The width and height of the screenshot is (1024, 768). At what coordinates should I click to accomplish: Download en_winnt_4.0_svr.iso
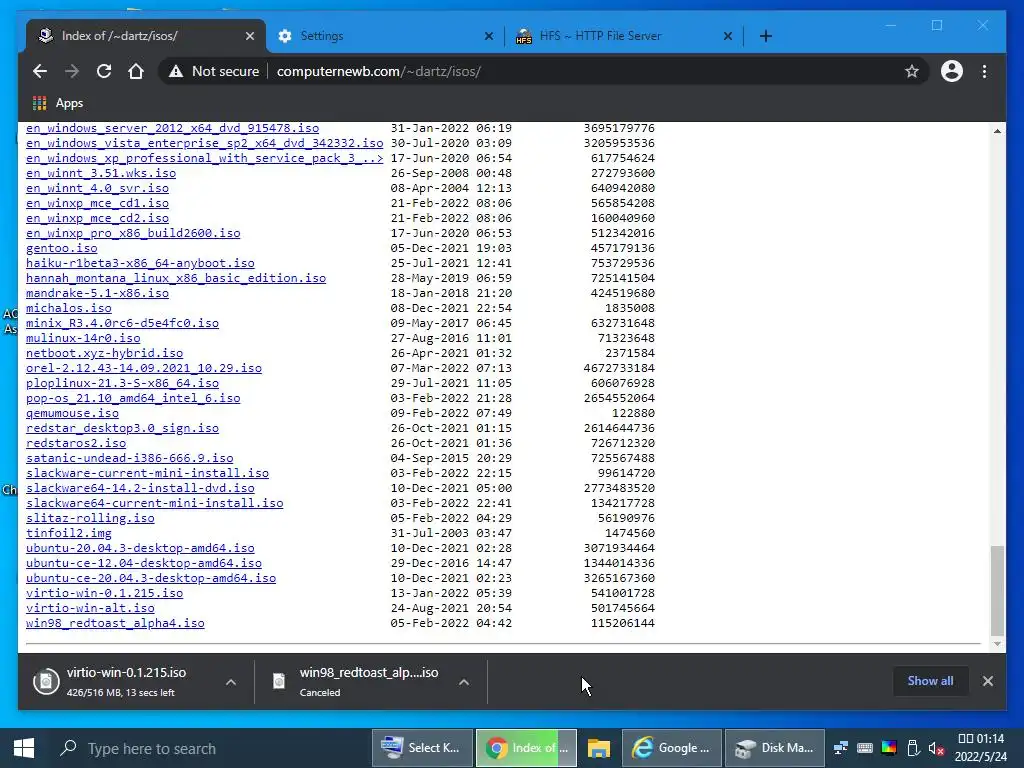pos(97,188)
